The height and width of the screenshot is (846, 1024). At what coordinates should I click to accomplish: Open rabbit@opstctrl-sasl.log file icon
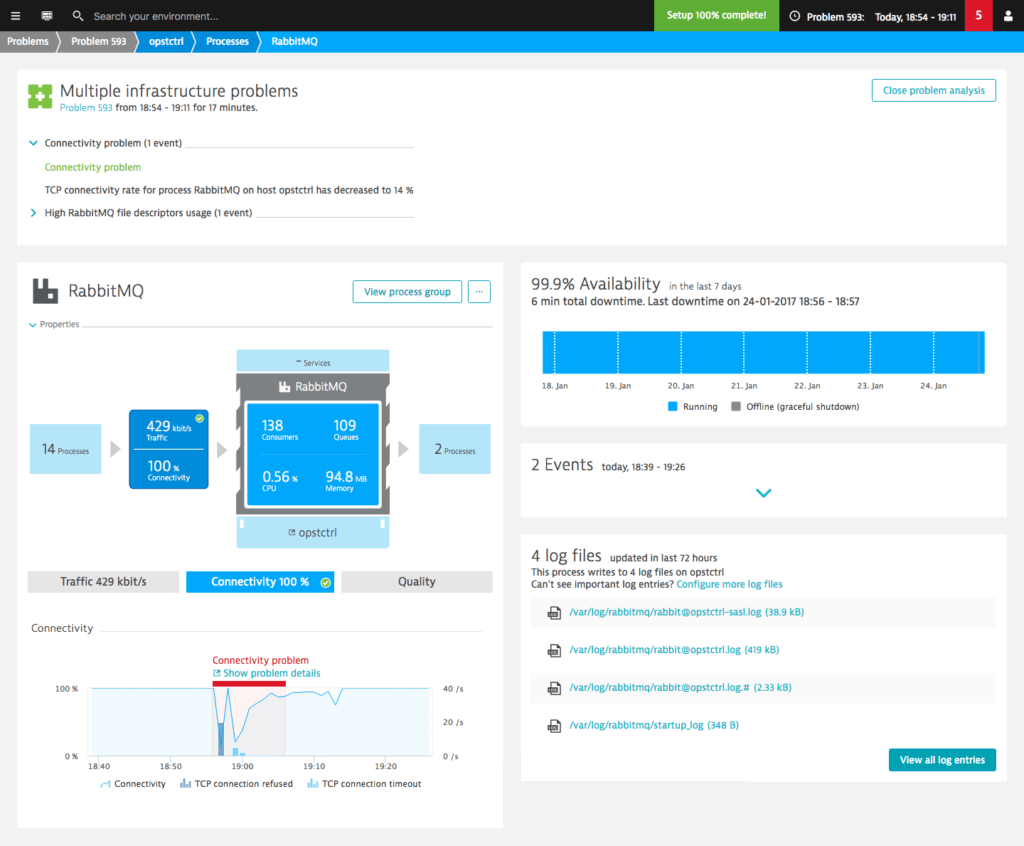point(554,613)
